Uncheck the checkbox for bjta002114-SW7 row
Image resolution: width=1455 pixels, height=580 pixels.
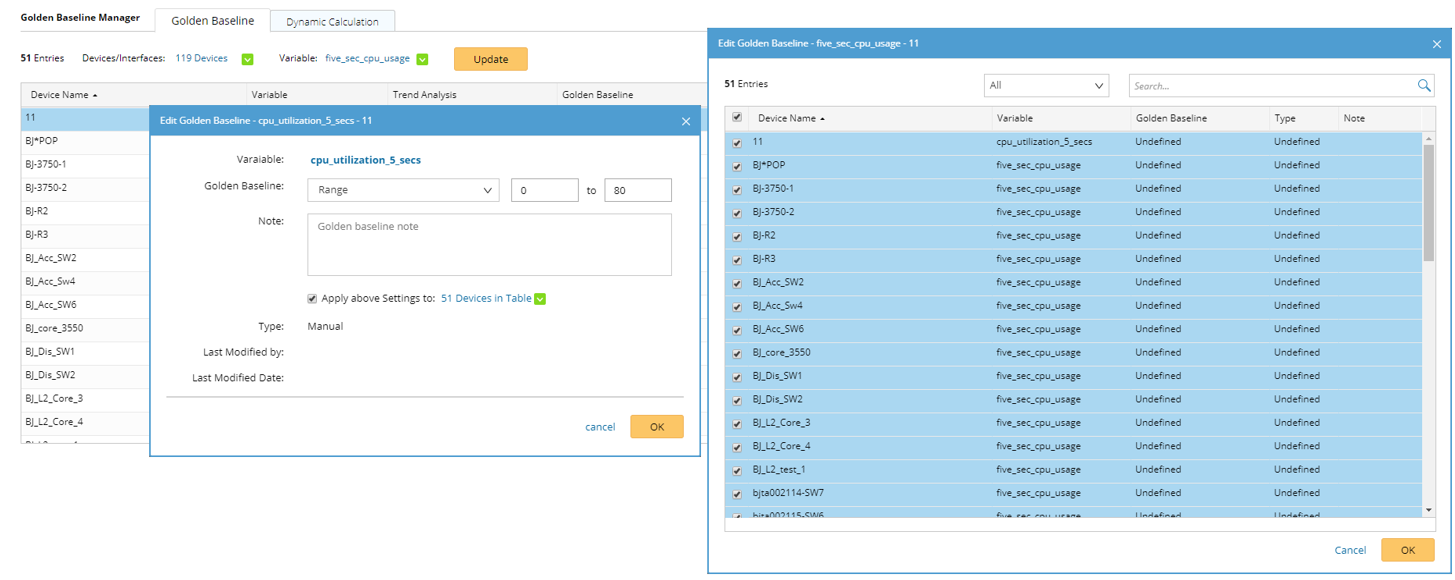(737, 494)
